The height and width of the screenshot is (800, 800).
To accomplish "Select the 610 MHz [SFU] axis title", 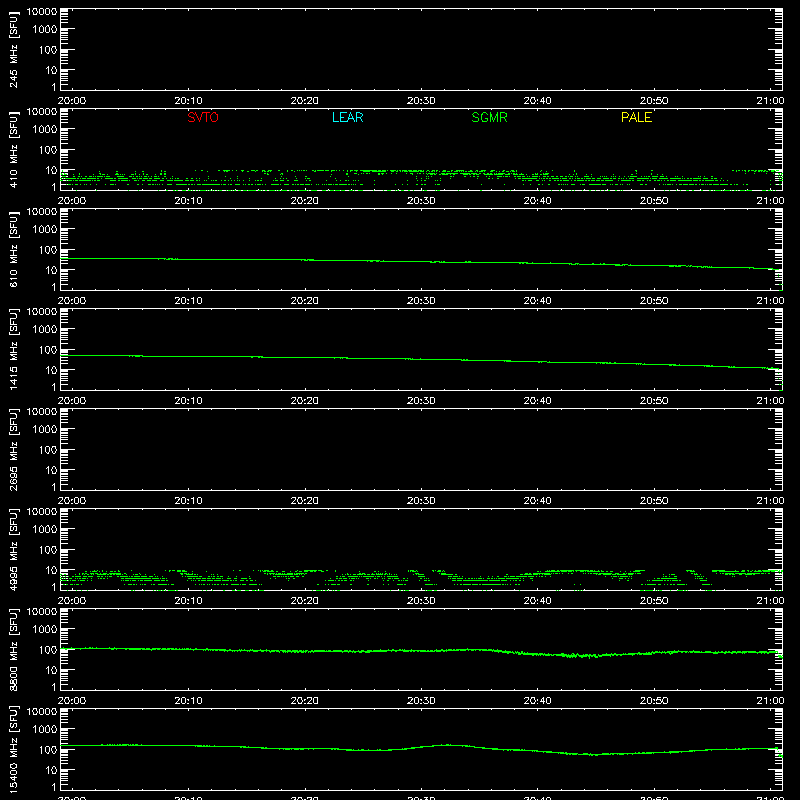I will coord(13,250).
